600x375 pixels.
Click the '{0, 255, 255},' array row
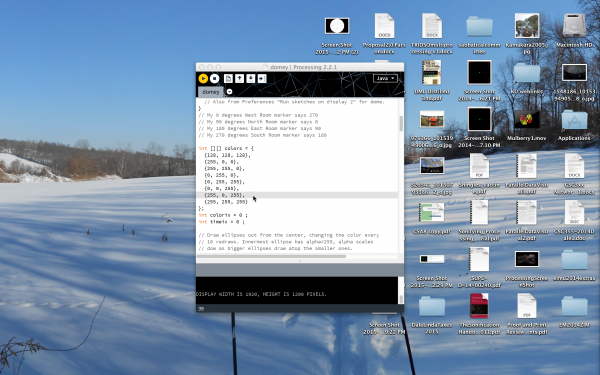(x=224, y=182)
